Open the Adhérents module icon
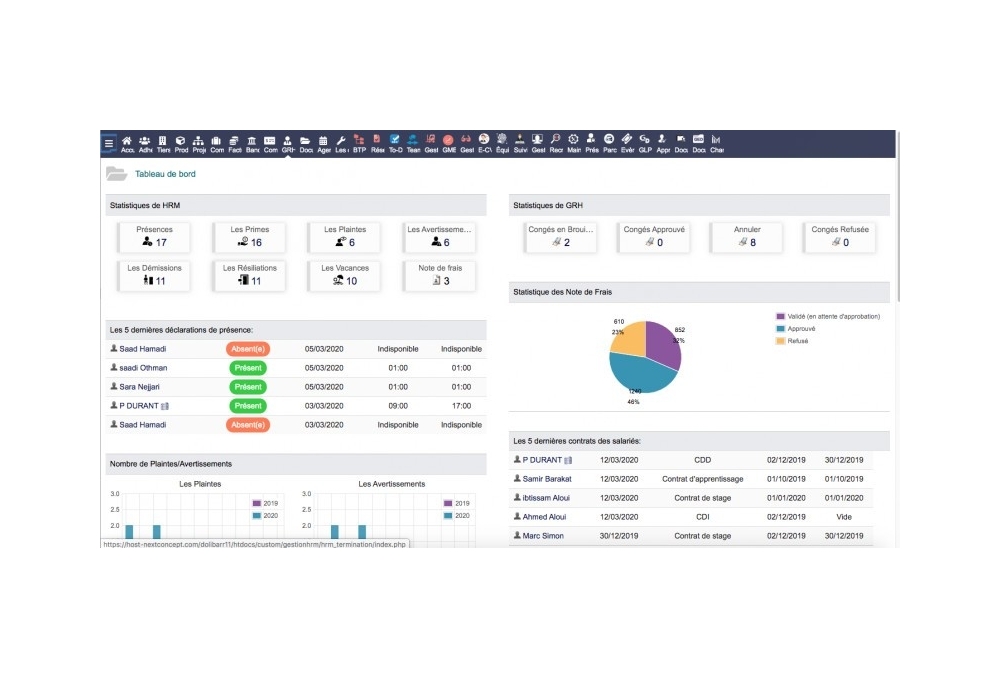 (144, 143)
